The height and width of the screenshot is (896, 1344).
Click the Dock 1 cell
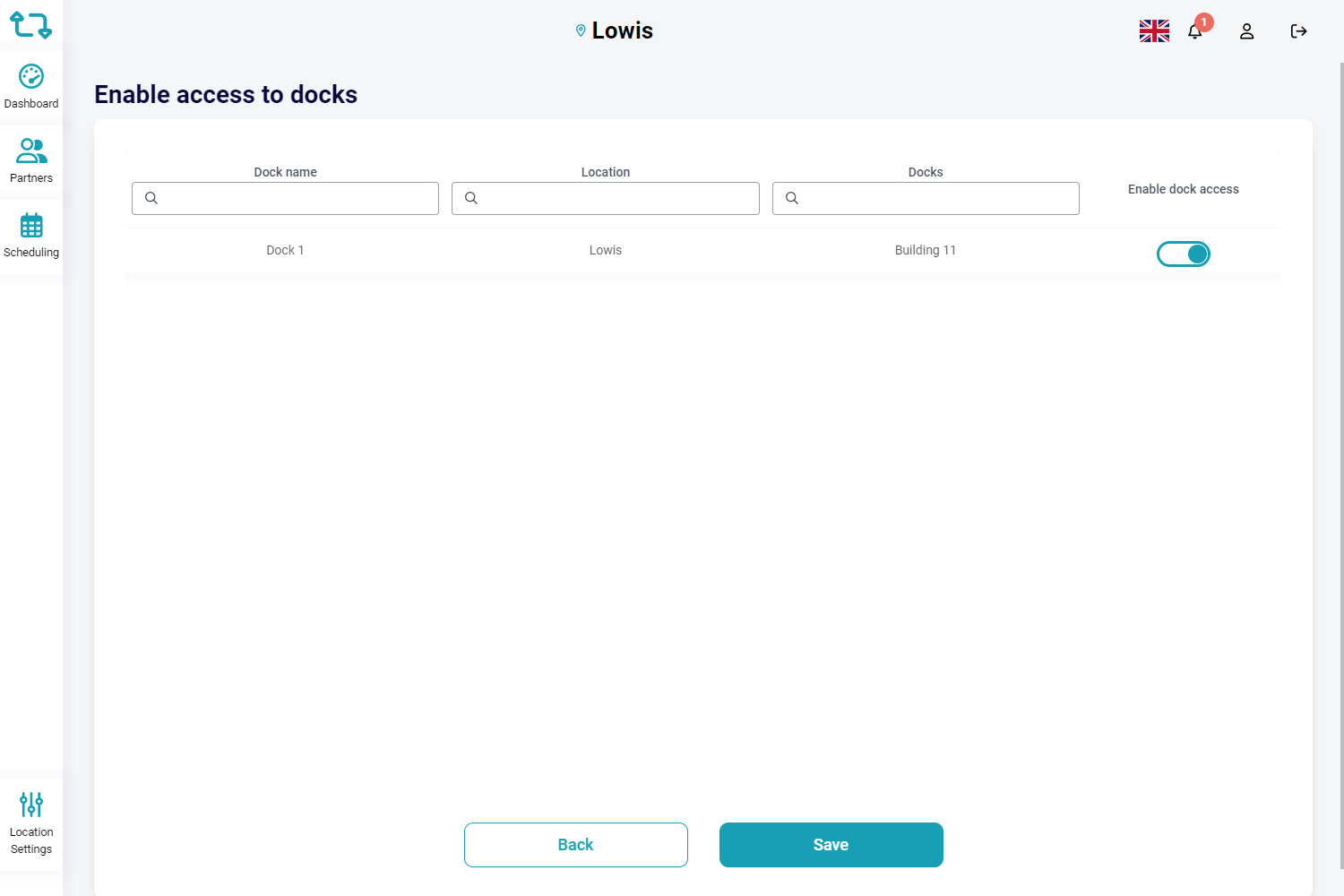[285, 250]
